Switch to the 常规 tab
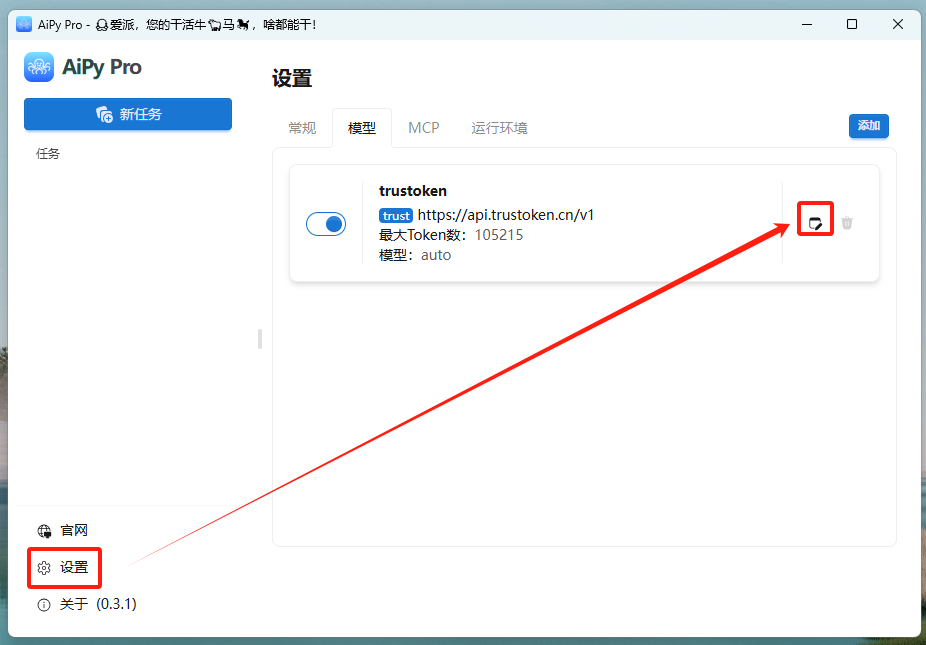This screenshot has width=926, height=645. pyautogui.click(x=302, y=128)
